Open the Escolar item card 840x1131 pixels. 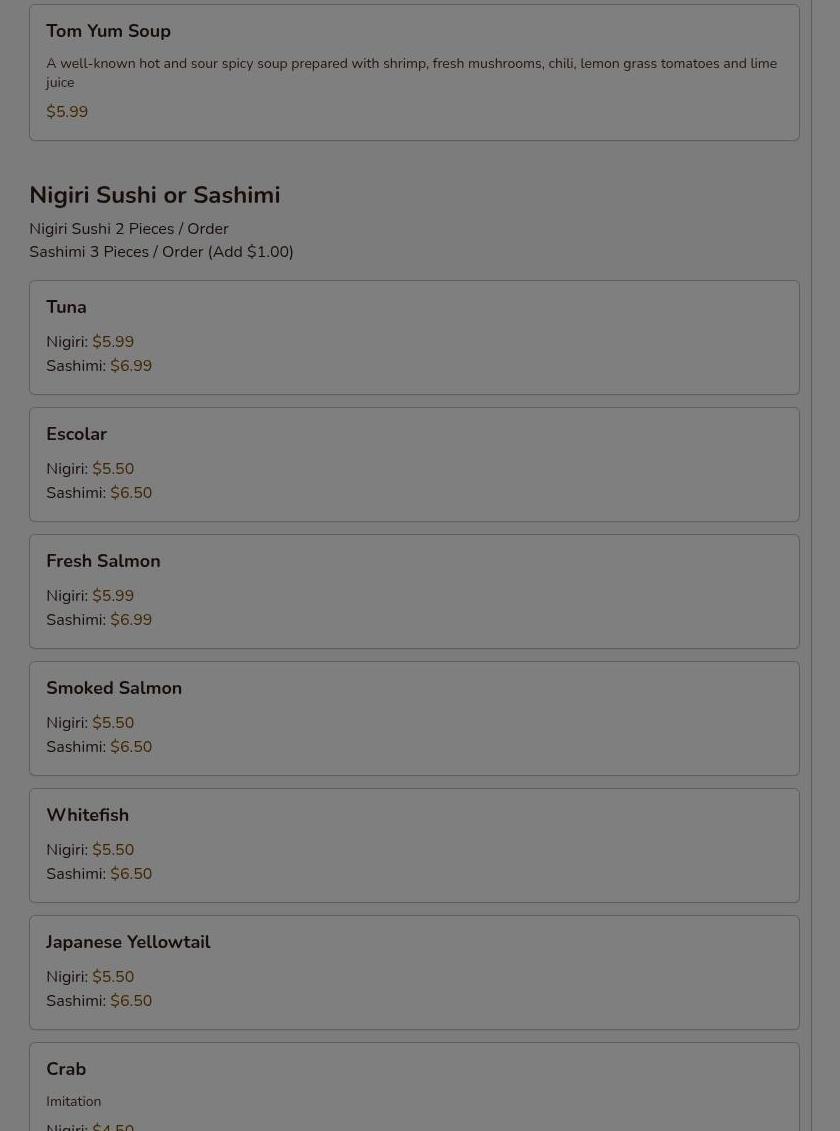76,434
